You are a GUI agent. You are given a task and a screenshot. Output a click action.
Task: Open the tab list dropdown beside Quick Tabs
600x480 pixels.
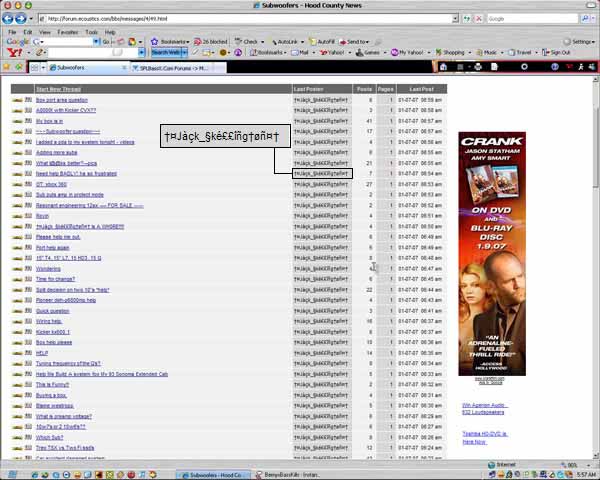43,68
